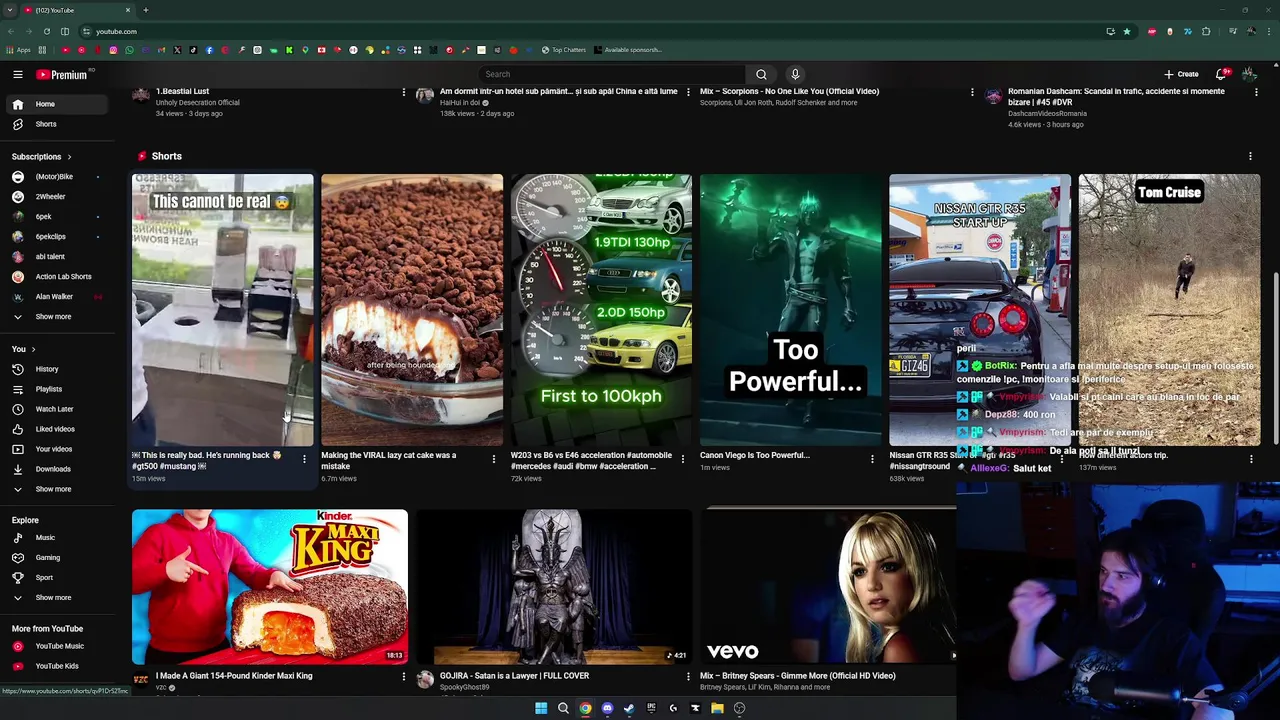Open the notifications bell
Screen dimensions: 1280x720
(1221, 74)
